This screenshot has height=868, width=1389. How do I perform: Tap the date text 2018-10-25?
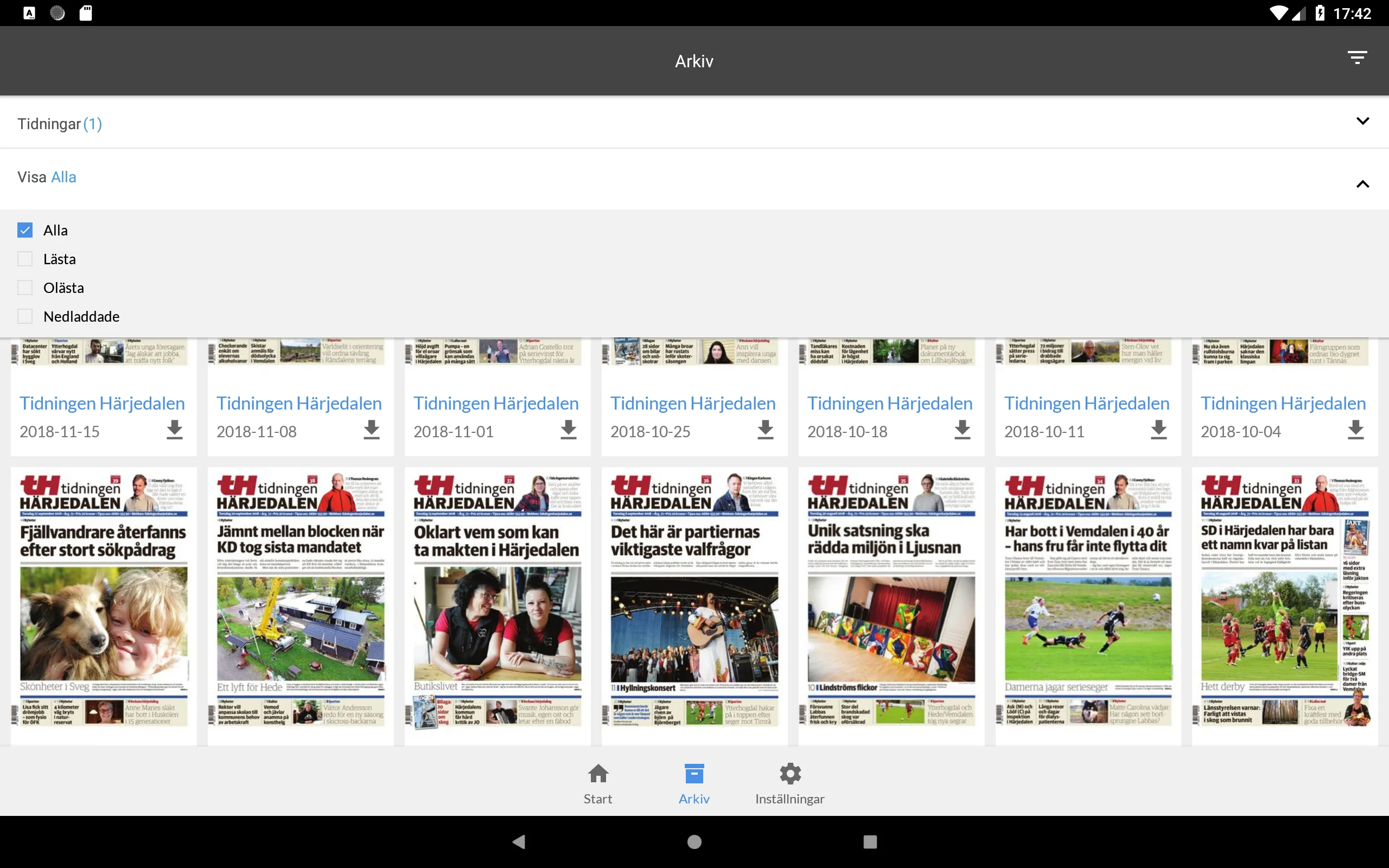click(651, 432)
